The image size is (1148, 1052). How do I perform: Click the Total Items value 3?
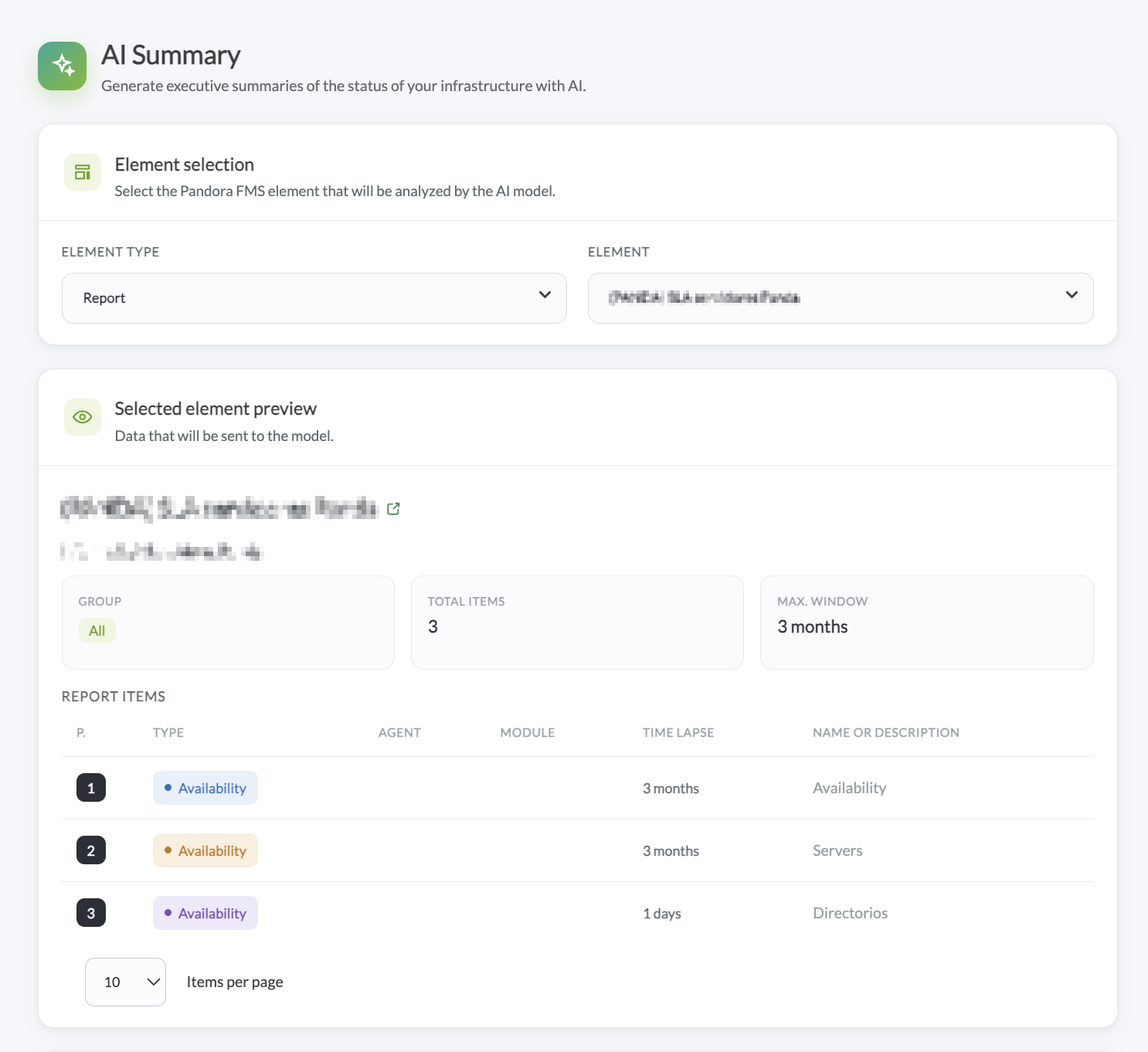pos(433,626)
